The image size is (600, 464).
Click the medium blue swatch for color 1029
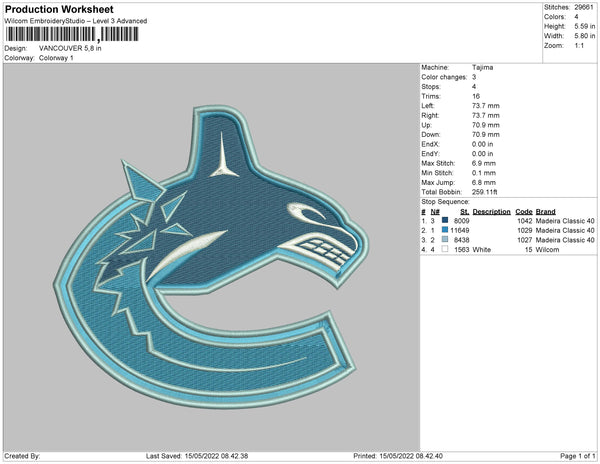pyautogui.click(x=445, y=230)
